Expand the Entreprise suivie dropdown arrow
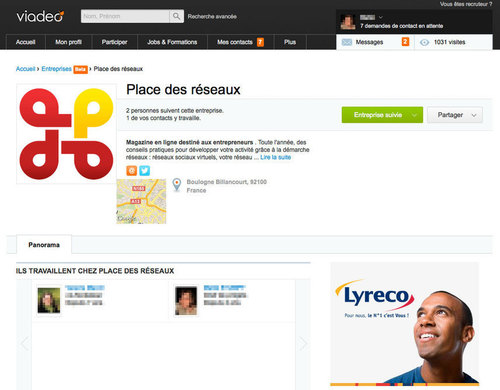 click(x=414, y=115)
